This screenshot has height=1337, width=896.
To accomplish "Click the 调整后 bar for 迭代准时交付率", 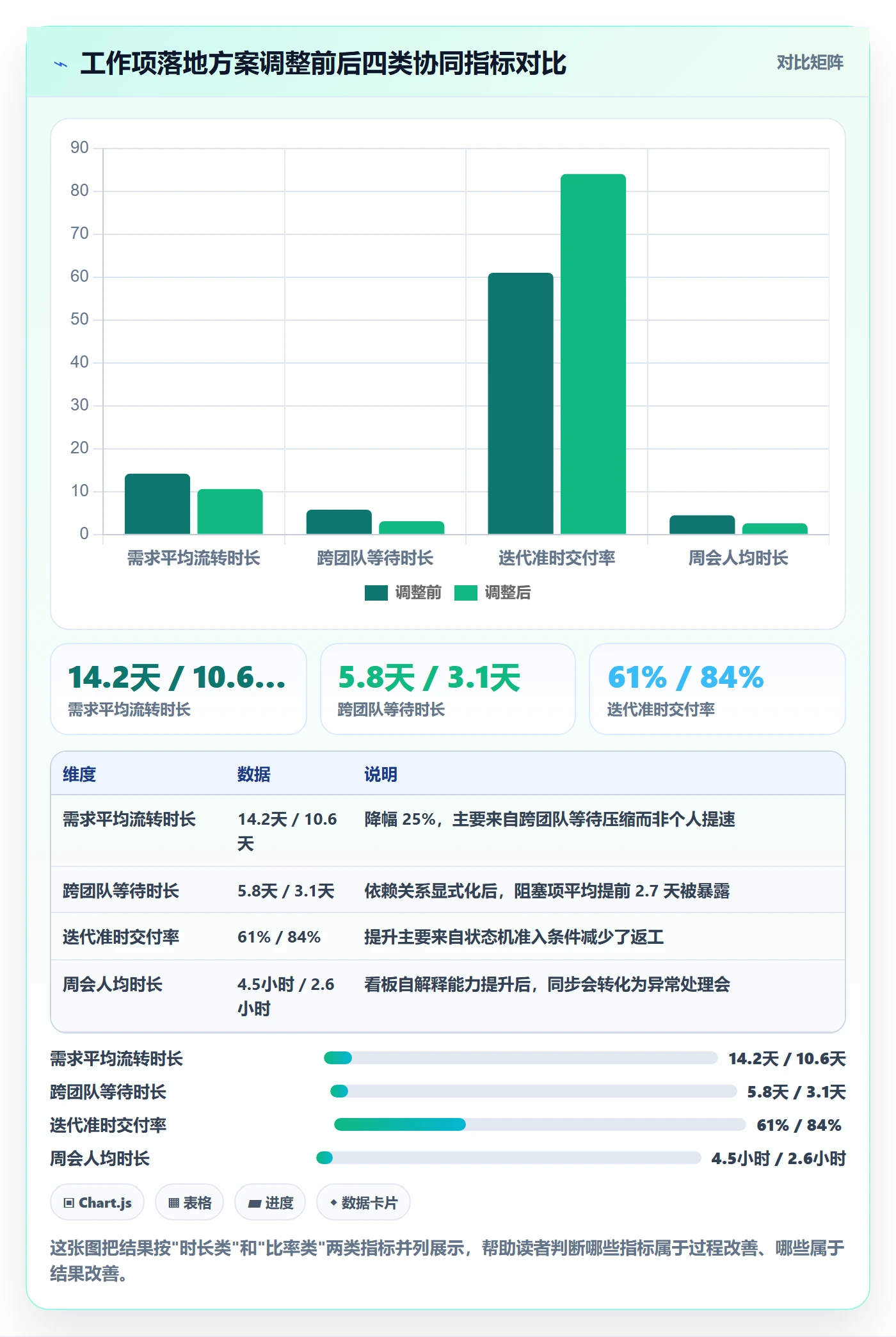I will [593, 354].
